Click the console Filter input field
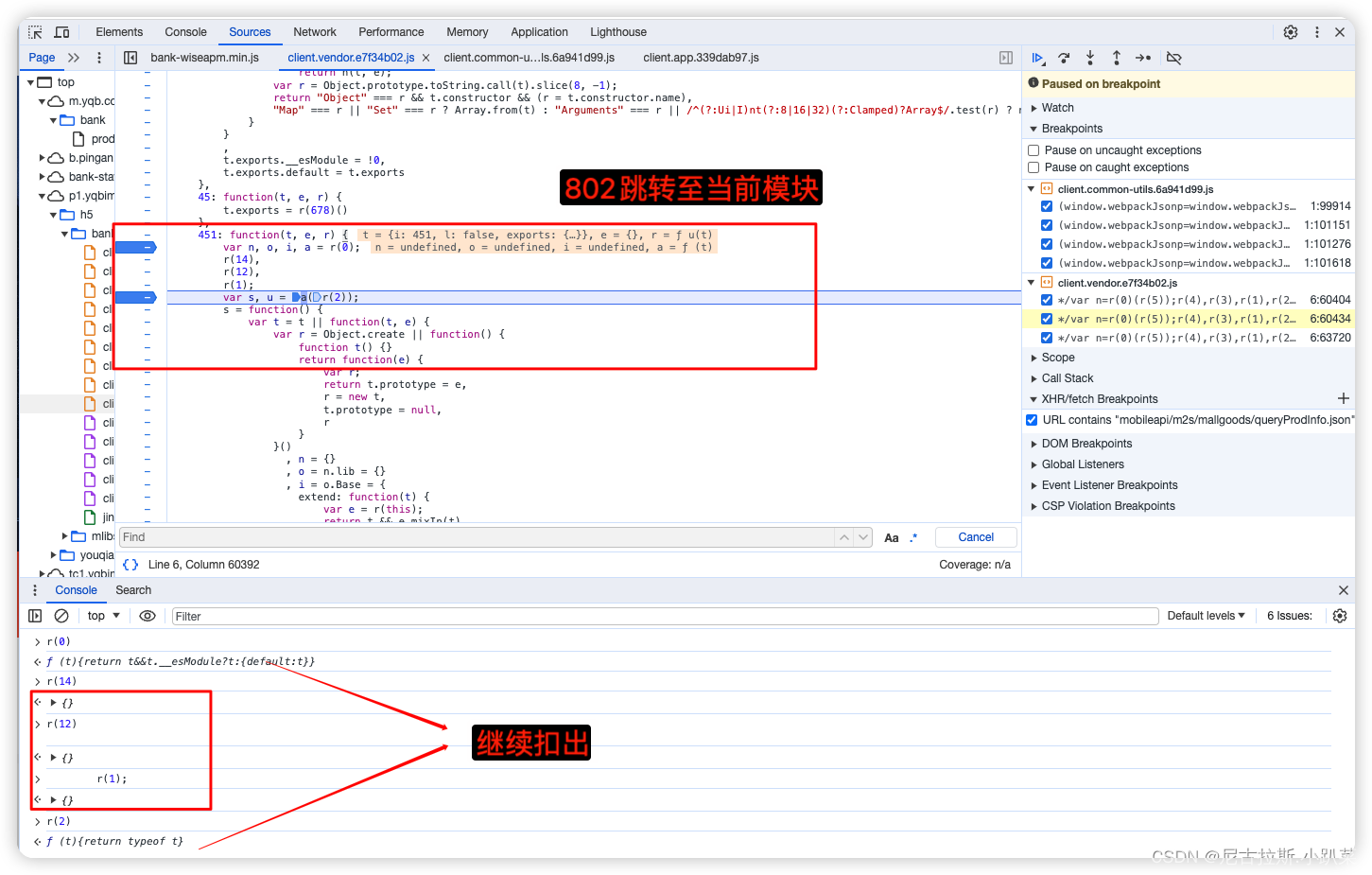This screenshot has height=875, width=1372. (378, 616)
